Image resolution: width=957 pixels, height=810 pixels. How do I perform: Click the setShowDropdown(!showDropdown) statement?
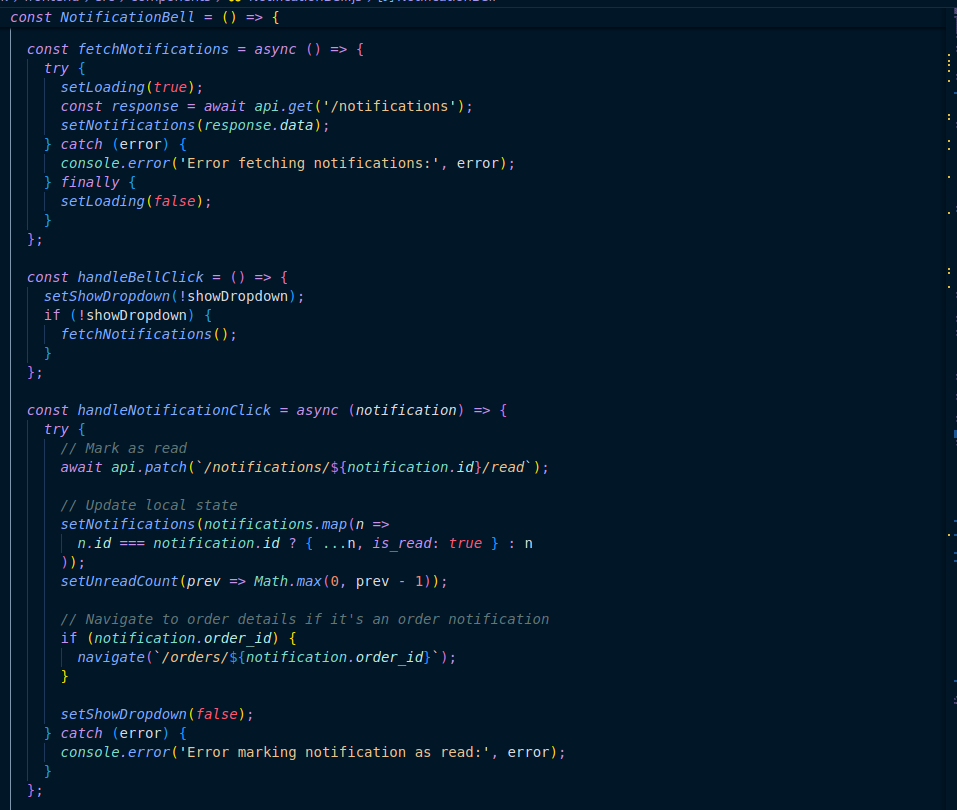173,296
